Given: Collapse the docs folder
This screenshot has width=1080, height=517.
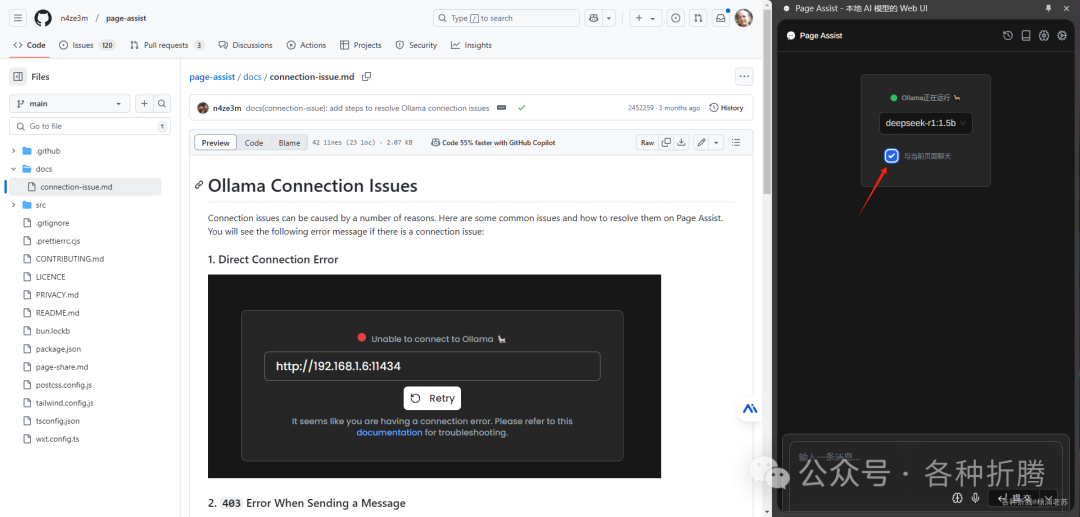Looking at the screenshot, I should [x=13, y=169].
